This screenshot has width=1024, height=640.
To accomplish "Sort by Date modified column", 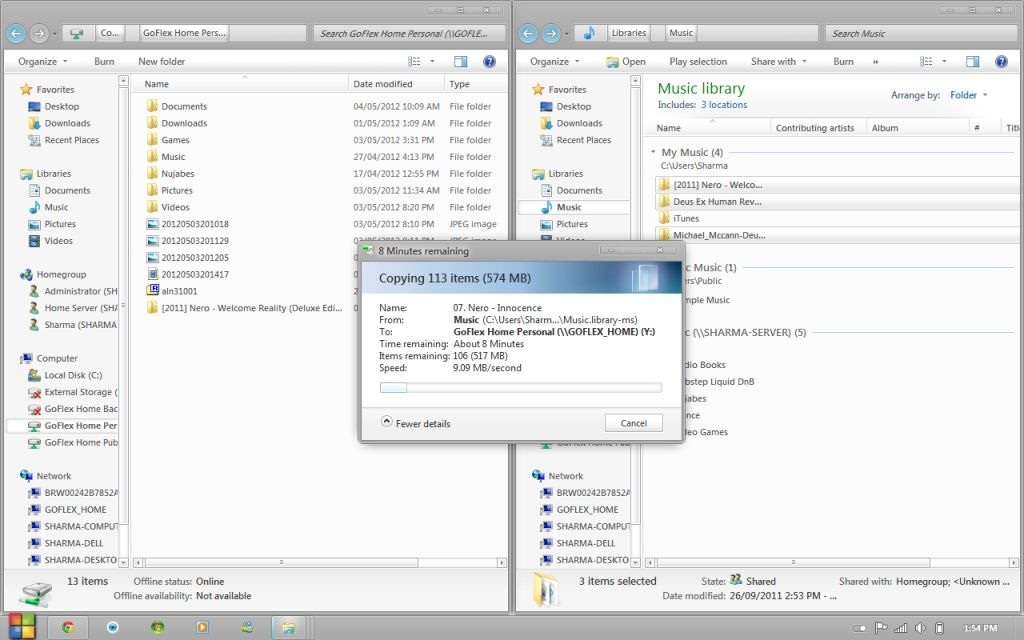I will (396, 84).
